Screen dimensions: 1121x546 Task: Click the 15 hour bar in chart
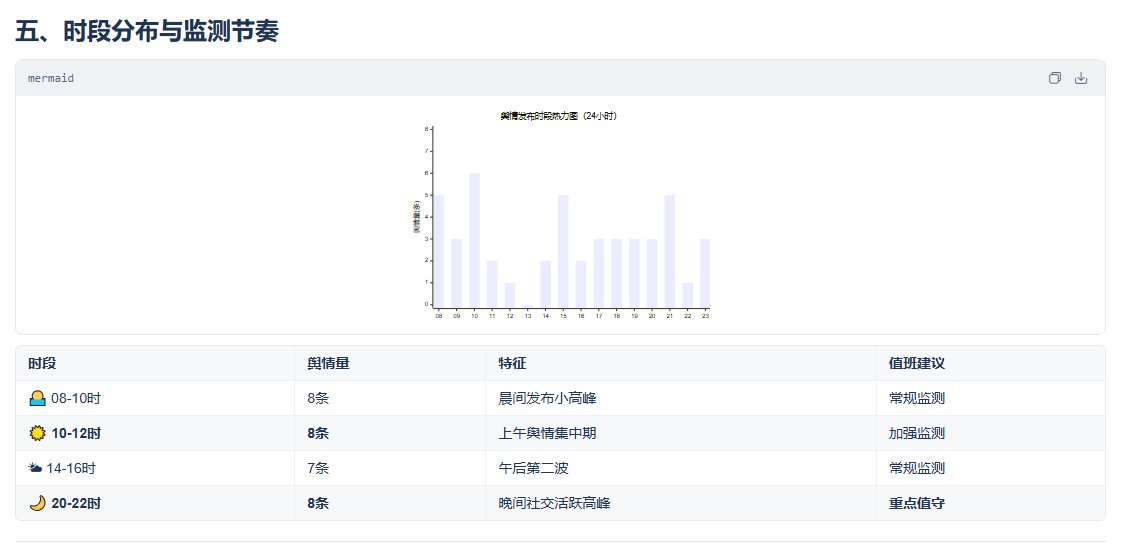point(563,251)
